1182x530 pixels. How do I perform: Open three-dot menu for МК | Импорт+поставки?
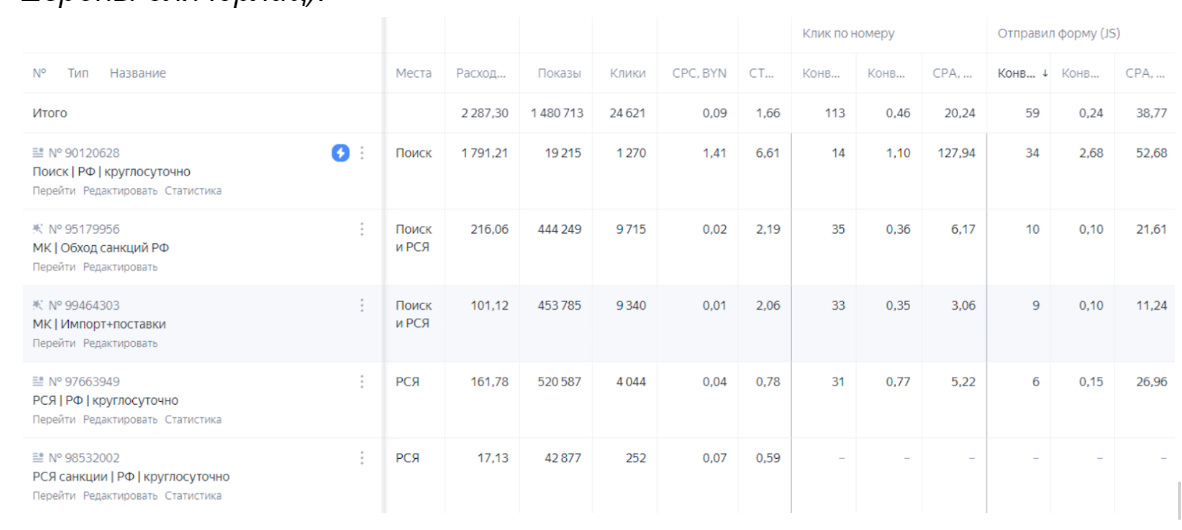click(x=362, y=306)
